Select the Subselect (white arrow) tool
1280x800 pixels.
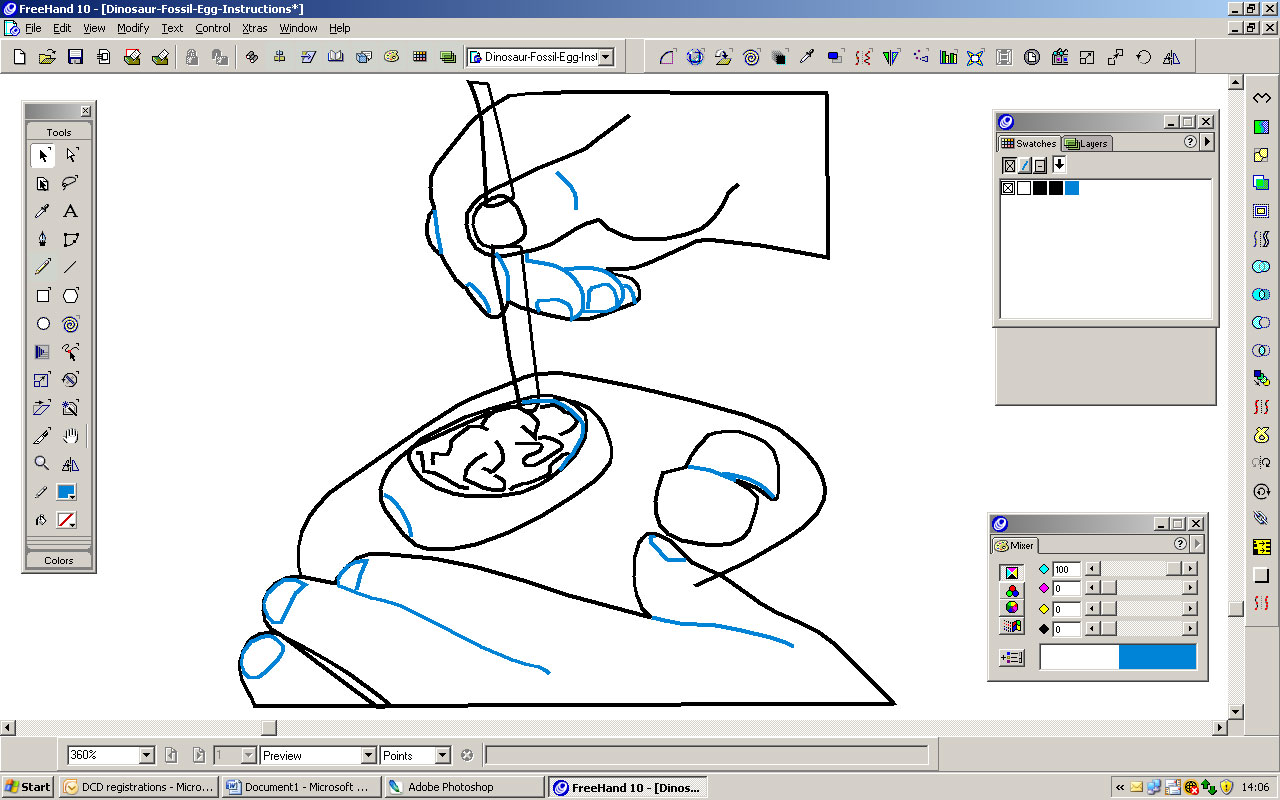71,155
